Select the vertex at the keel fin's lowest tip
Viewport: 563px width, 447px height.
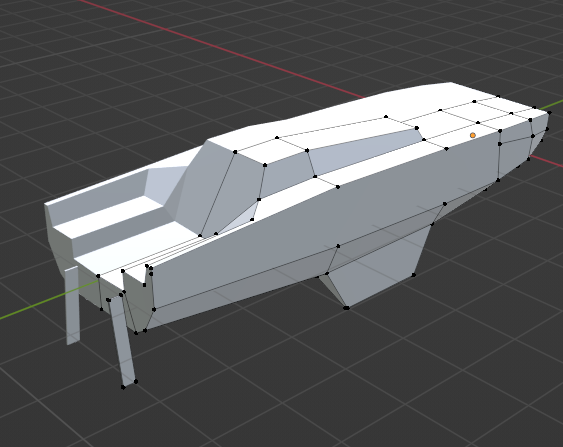pos(346,308)
